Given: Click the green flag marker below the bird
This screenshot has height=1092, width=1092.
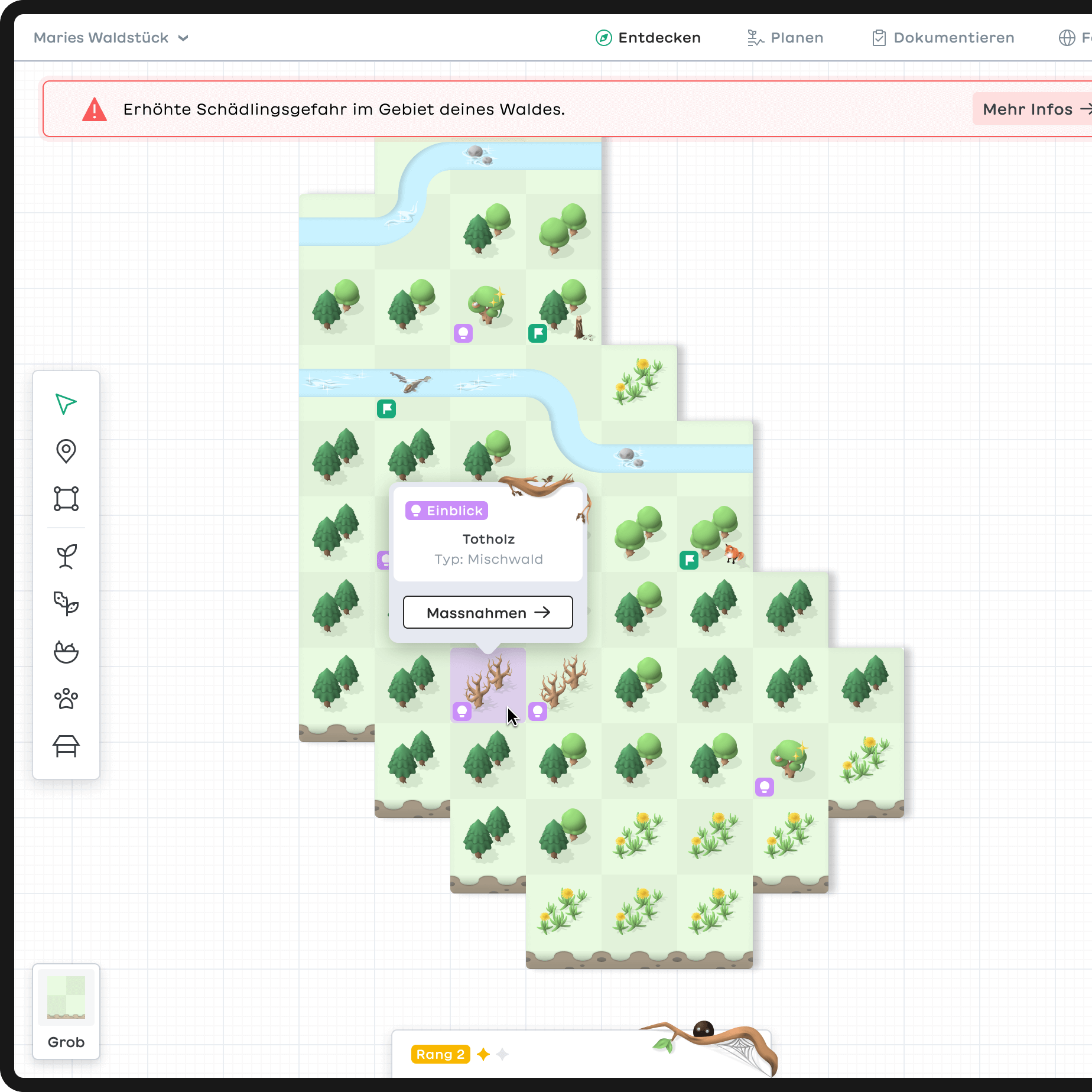Looking at the screenshot, I should pos(386,409).
